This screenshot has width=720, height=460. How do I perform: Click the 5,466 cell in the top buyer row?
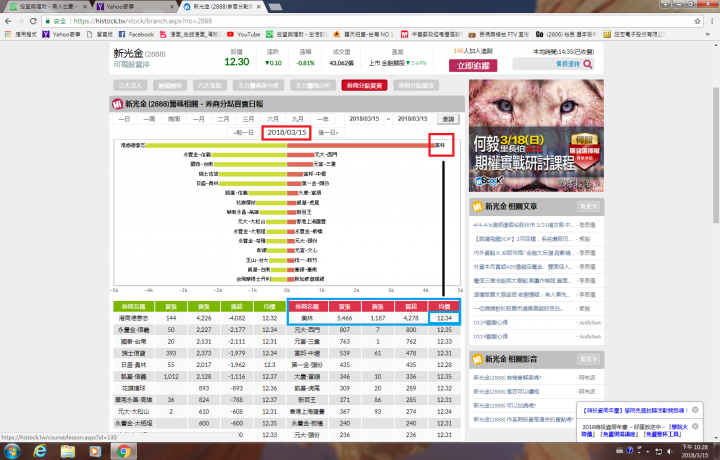click(x=344, y=318)
